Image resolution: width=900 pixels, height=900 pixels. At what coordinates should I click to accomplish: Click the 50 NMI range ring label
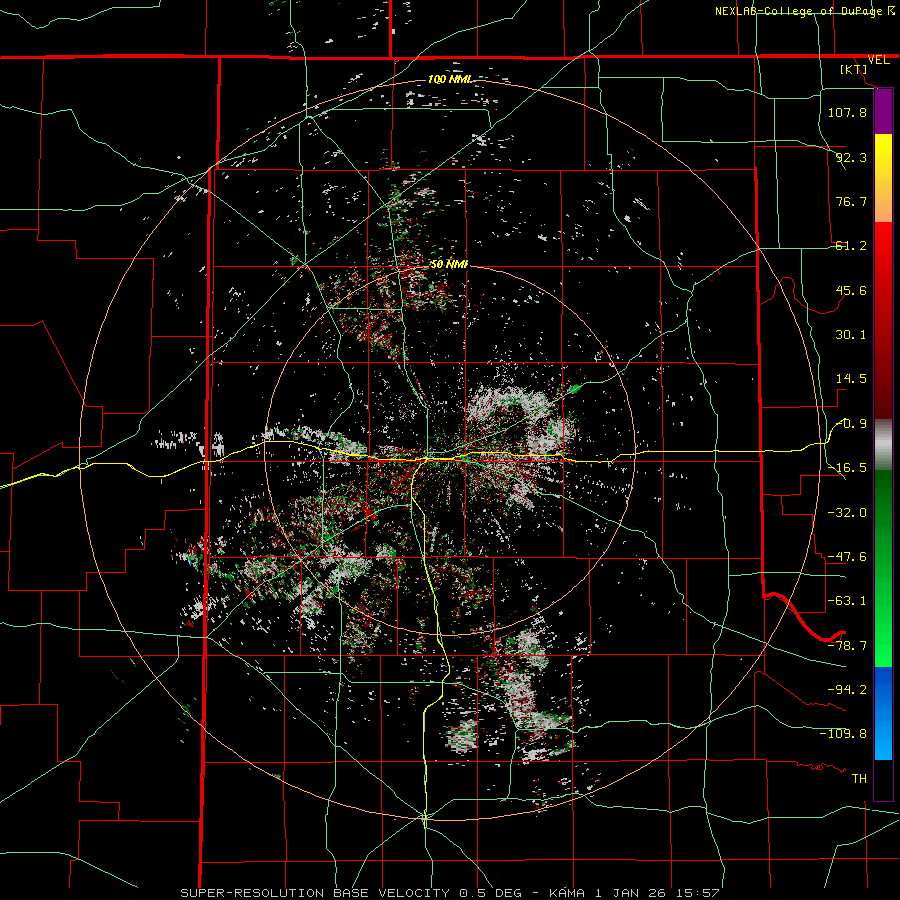click(449, 265)
